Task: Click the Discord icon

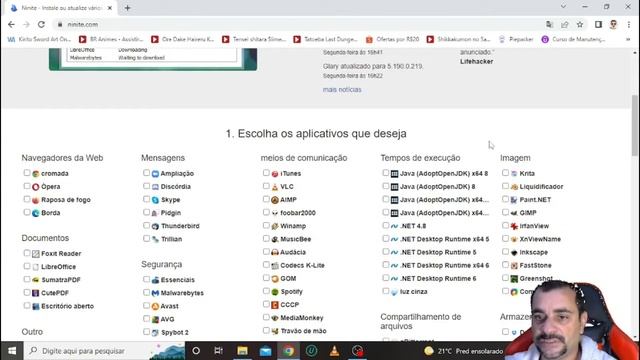Action: (156, 187)
